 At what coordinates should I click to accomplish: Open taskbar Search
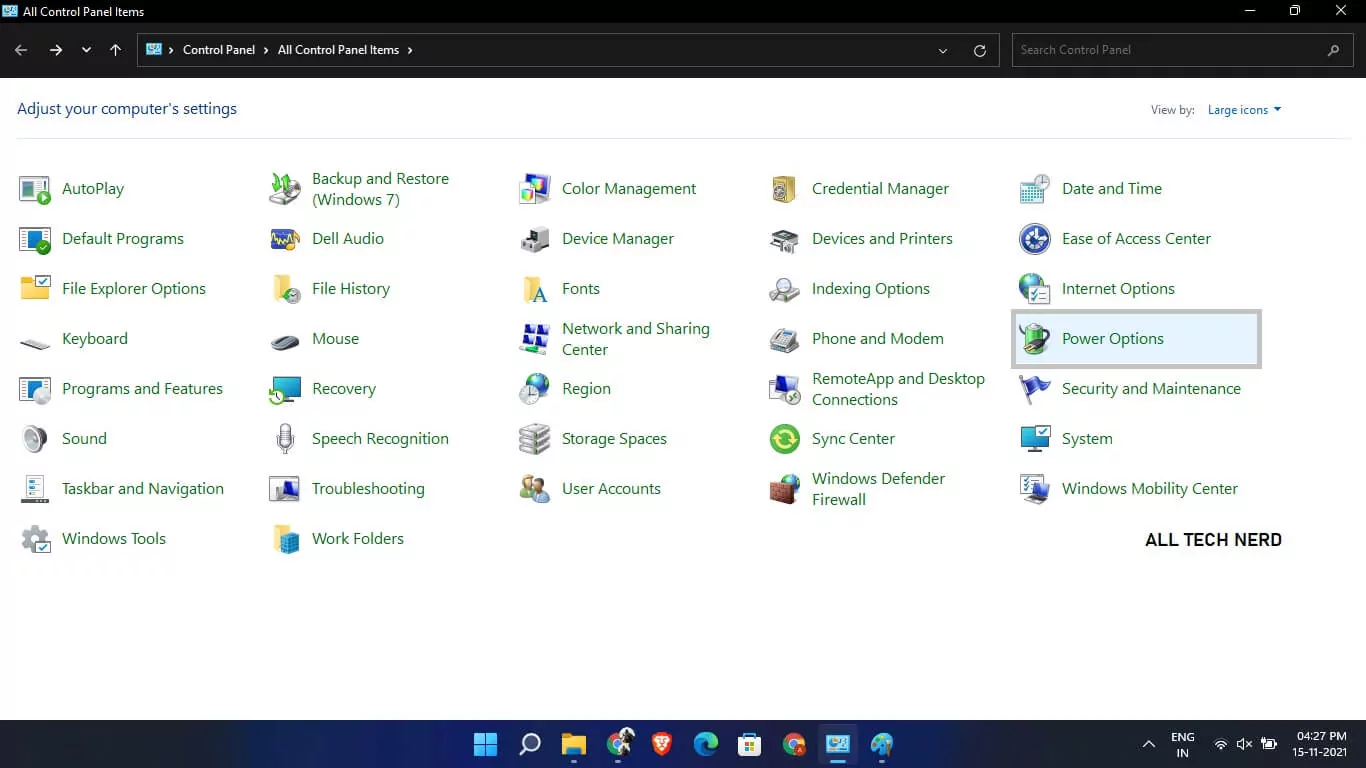pyautogui.click(x=530, y=744)
